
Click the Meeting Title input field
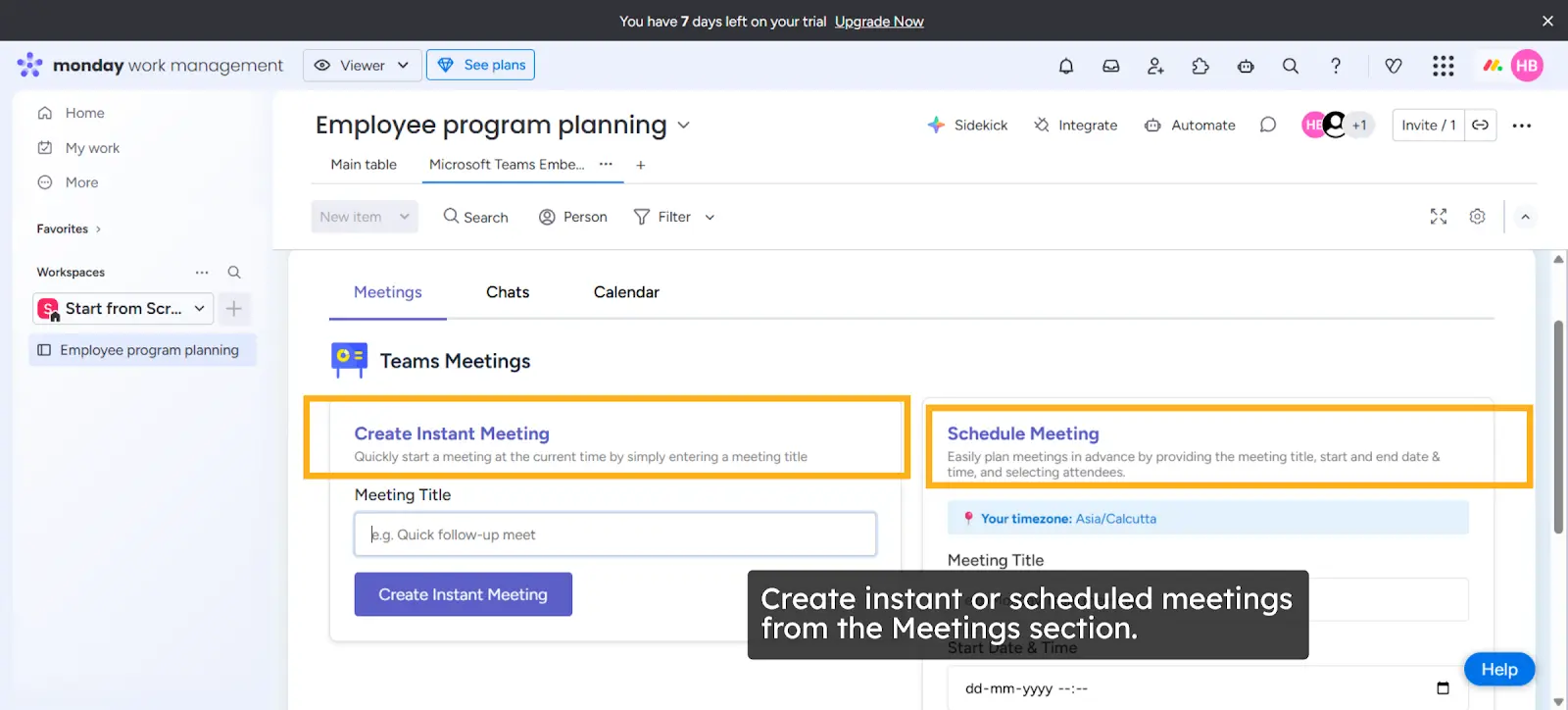point(614,533)
